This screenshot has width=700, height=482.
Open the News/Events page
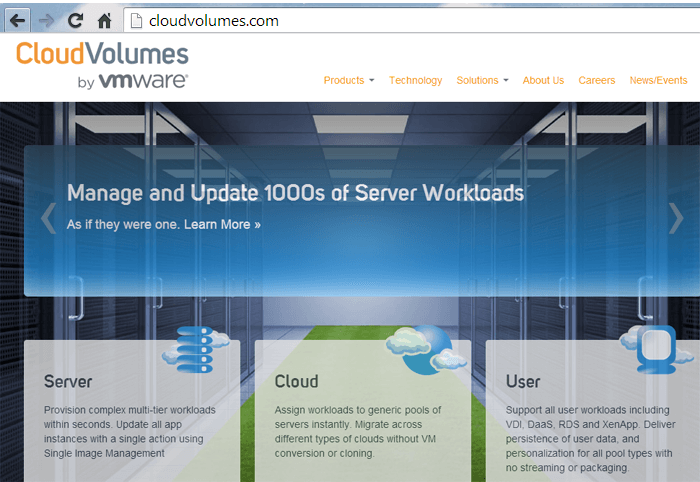pos(658,80)
